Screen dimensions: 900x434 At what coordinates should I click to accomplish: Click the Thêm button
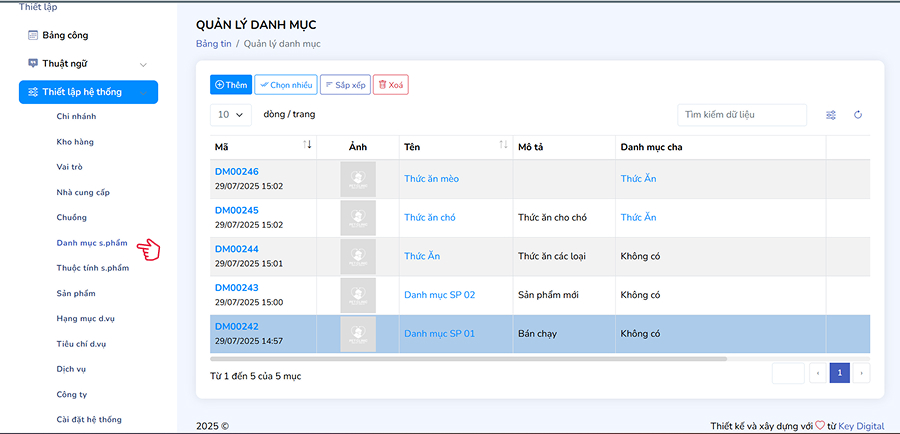230,85
